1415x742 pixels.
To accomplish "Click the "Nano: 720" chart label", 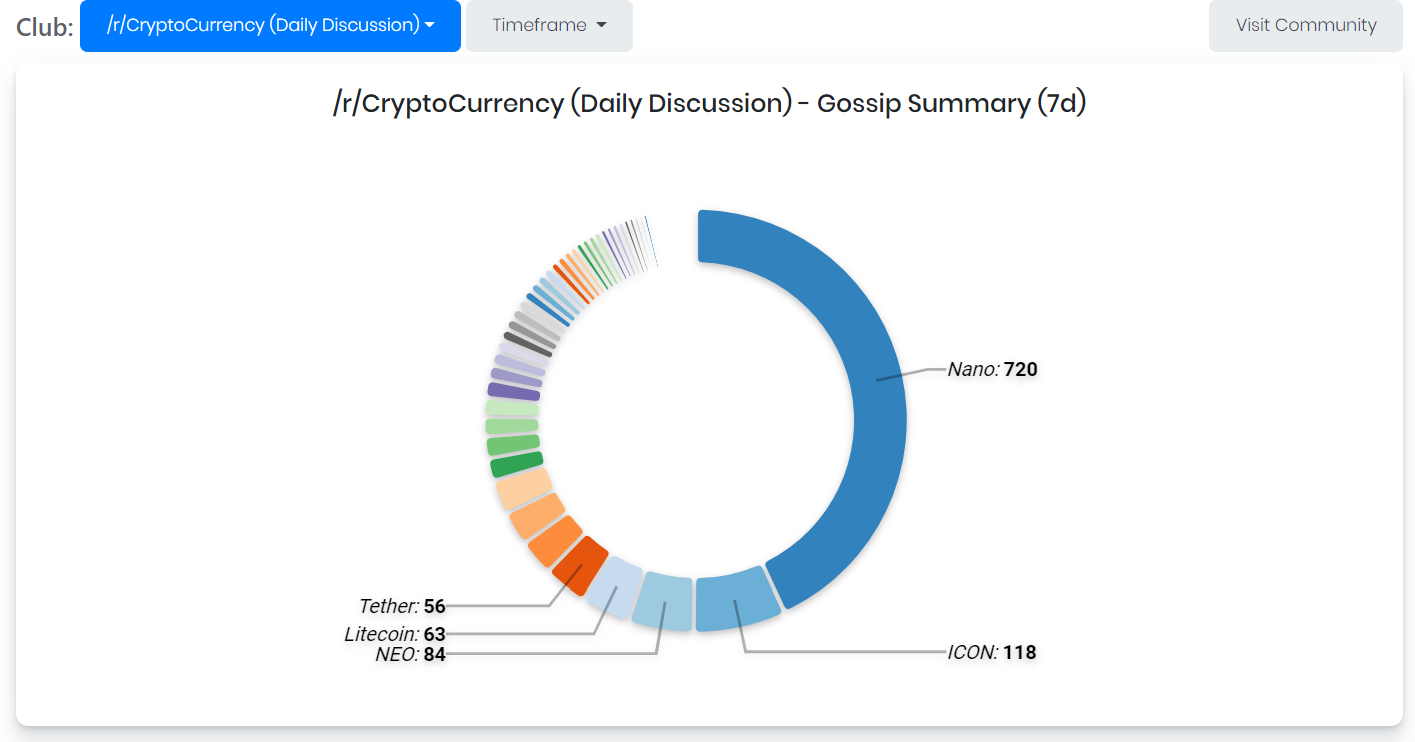I will [x=992, y=370].
